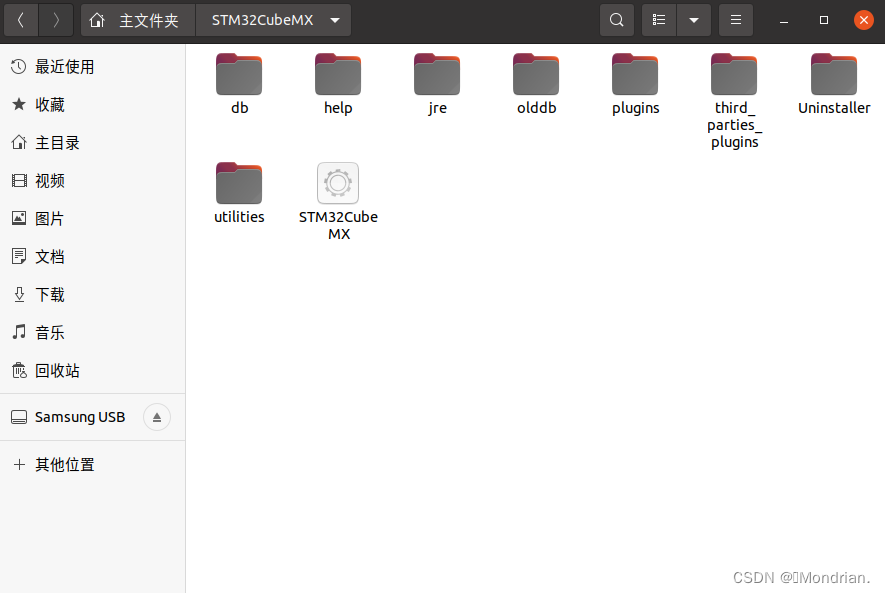Select the STM32CubeMX executable file icon
885x593 pixels.
click(x=338, y=183)
